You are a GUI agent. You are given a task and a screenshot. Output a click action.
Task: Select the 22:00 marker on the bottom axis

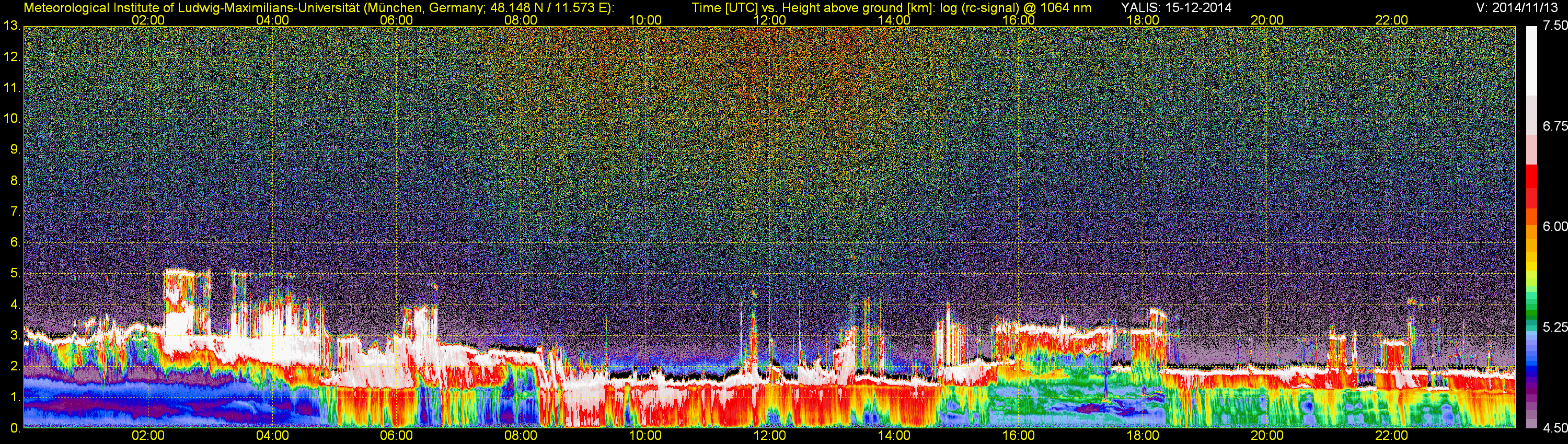click(1391, 436)
